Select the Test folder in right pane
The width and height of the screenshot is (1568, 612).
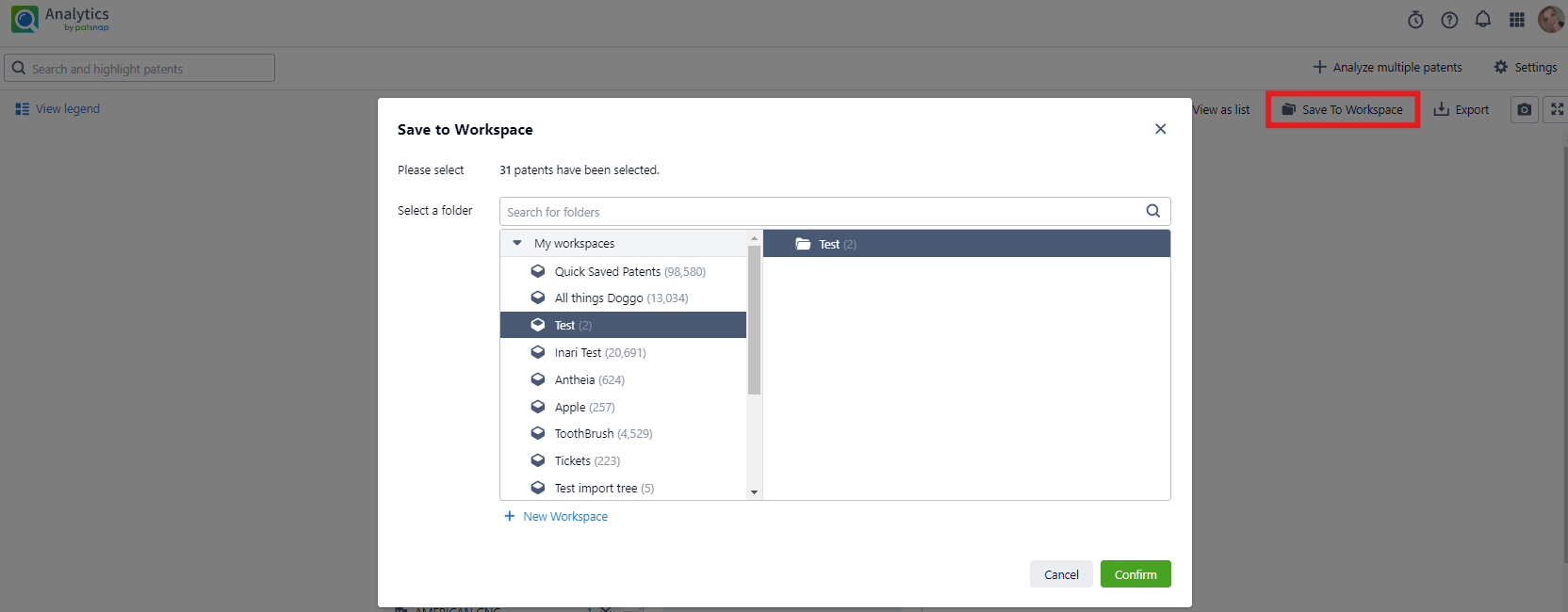coord(829,244)
